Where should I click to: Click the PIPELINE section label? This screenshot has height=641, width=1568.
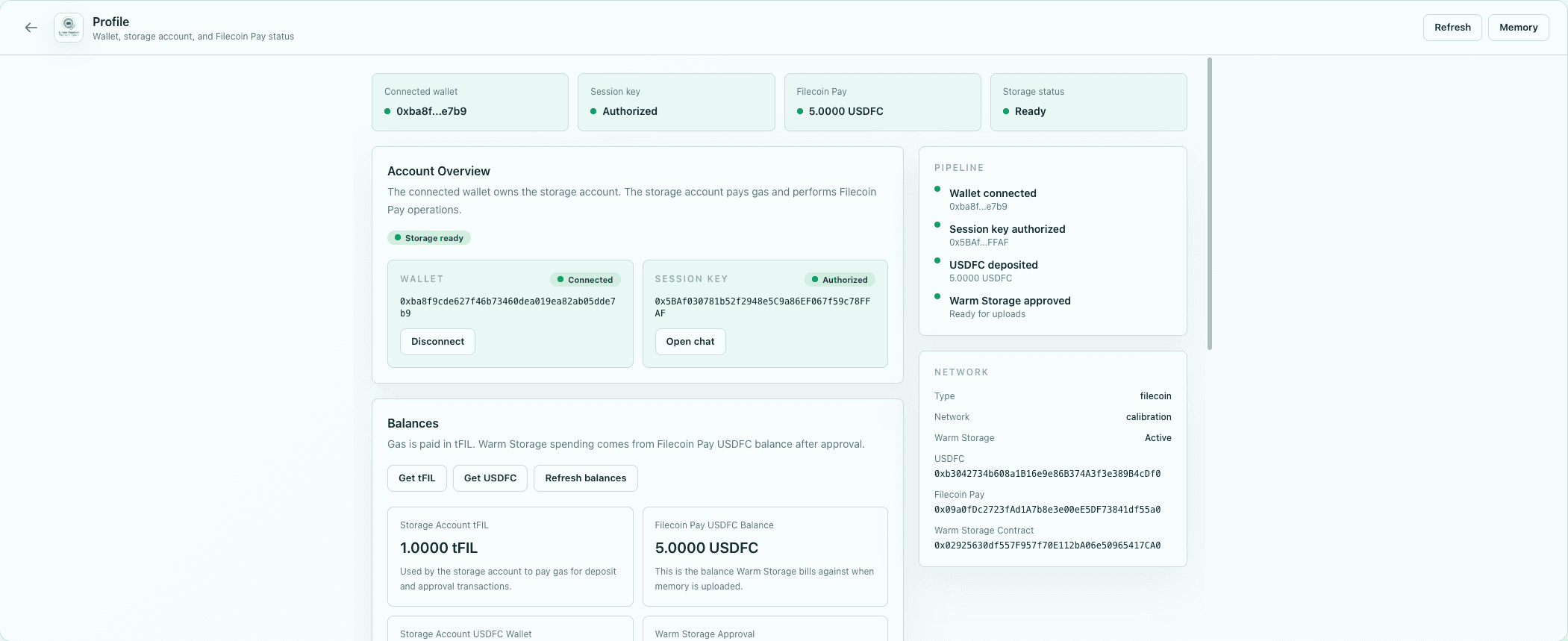(959, 168)
